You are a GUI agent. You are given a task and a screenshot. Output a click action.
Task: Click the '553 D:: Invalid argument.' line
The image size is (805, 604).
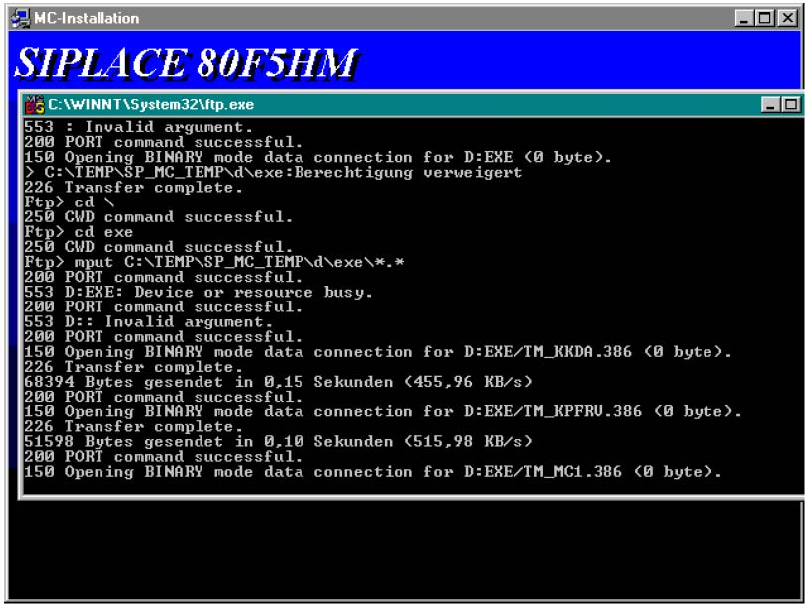pos(148,322)
